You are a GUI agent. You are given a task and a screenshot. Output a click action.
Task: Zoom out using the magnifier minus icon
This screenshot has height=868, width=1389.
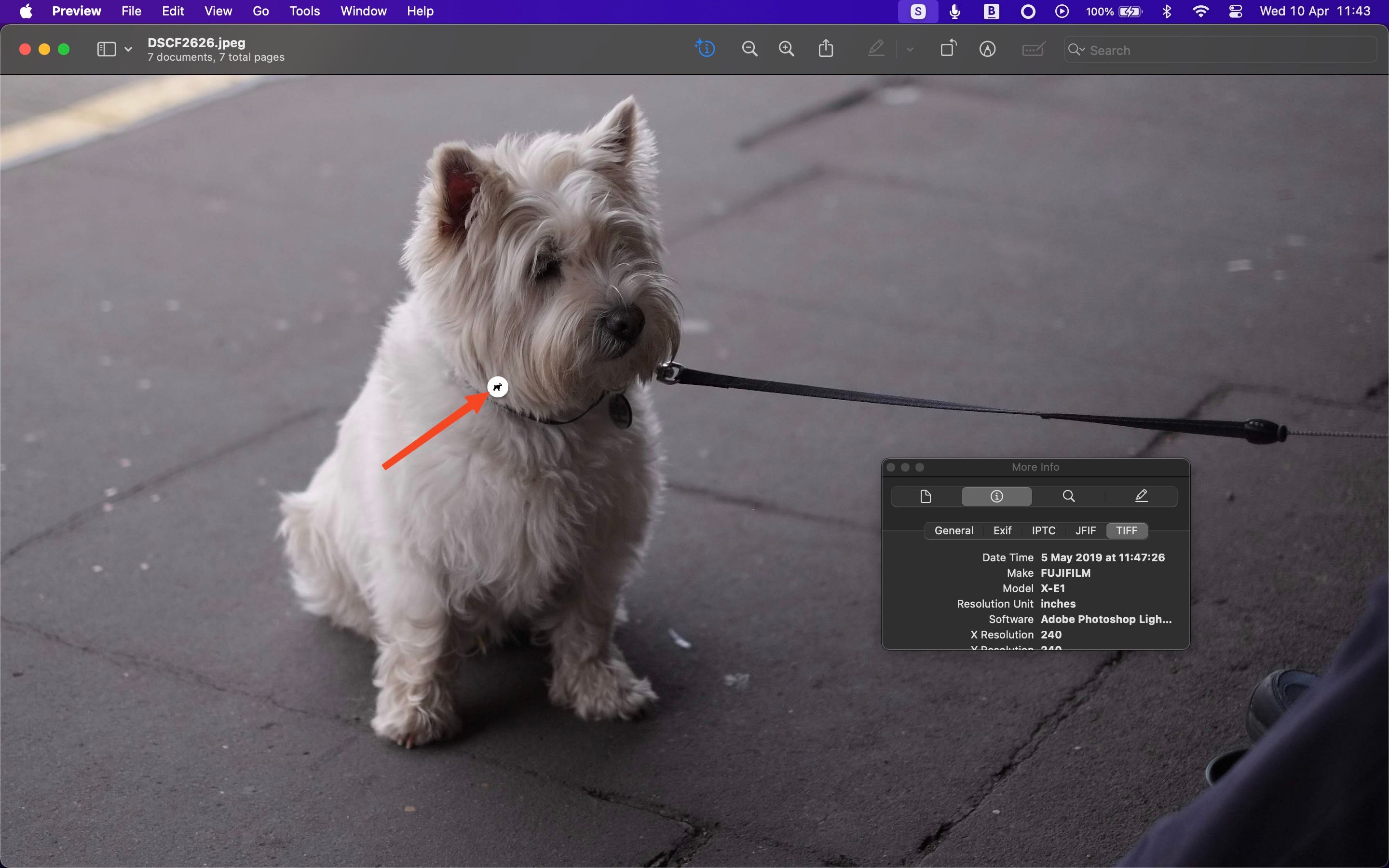(x=749, y=49)
